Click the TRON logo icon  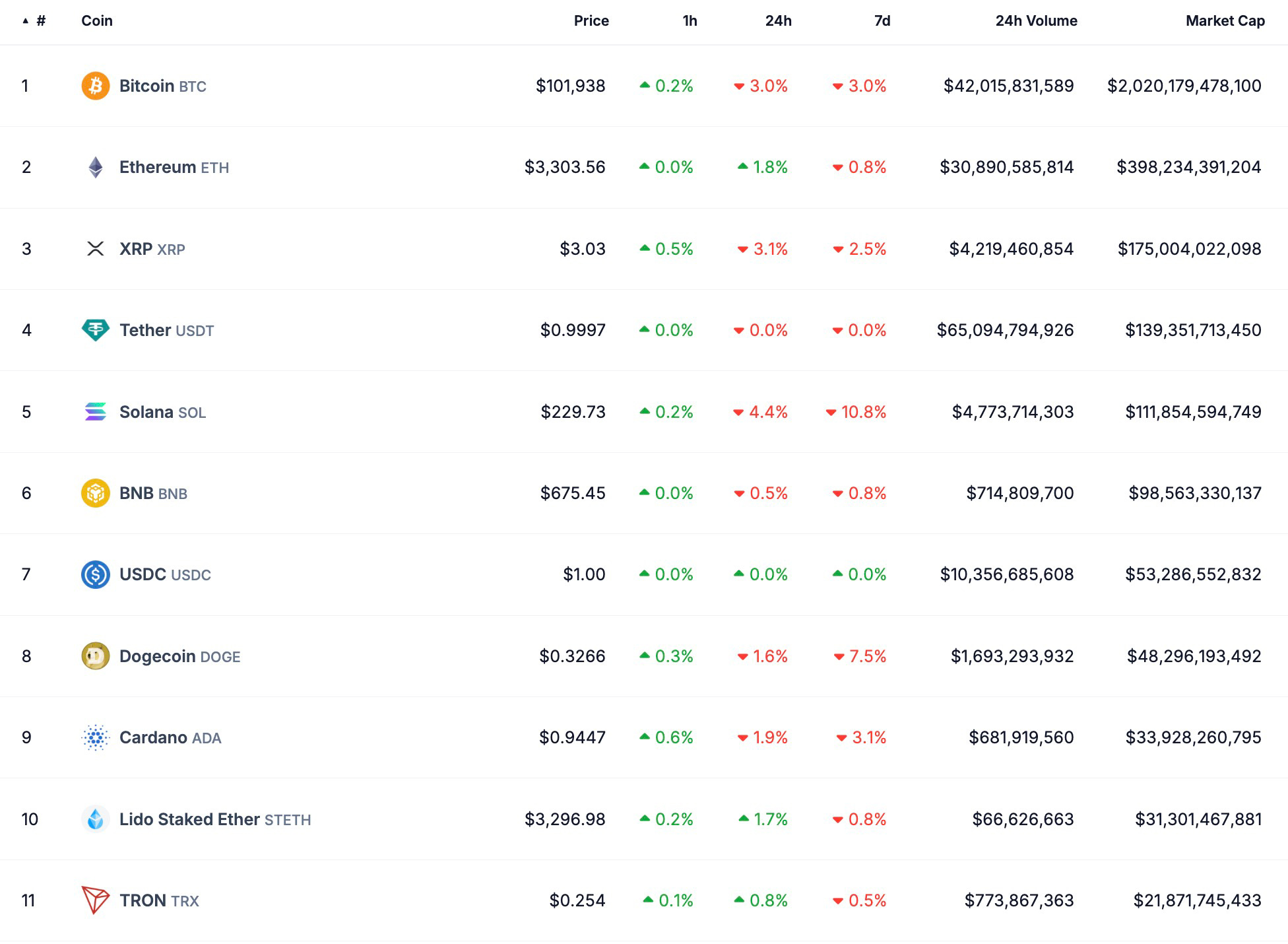coord(96,900)
